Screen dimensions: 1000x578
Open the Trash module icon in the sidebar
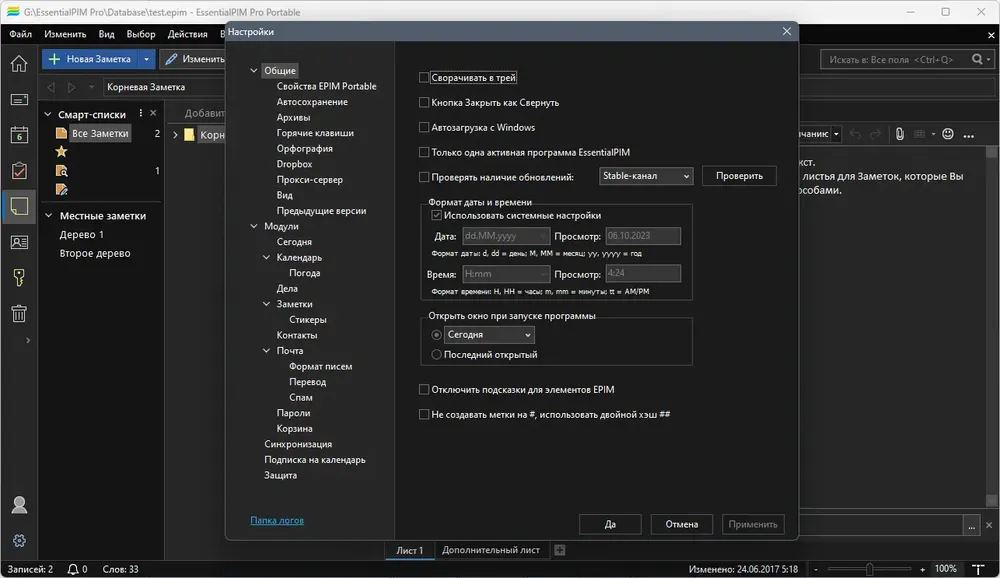pos(19,313)
